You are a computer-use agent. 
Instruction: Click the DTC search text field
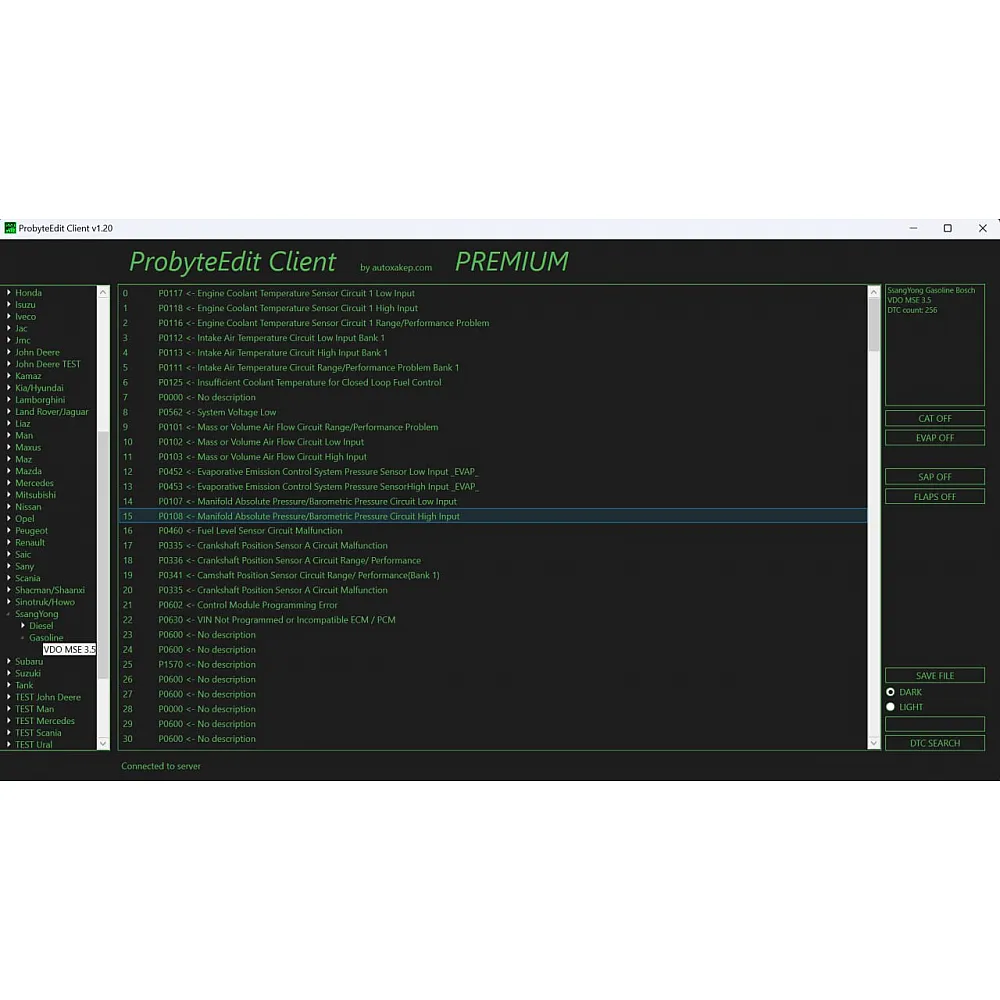coord(934,724)
